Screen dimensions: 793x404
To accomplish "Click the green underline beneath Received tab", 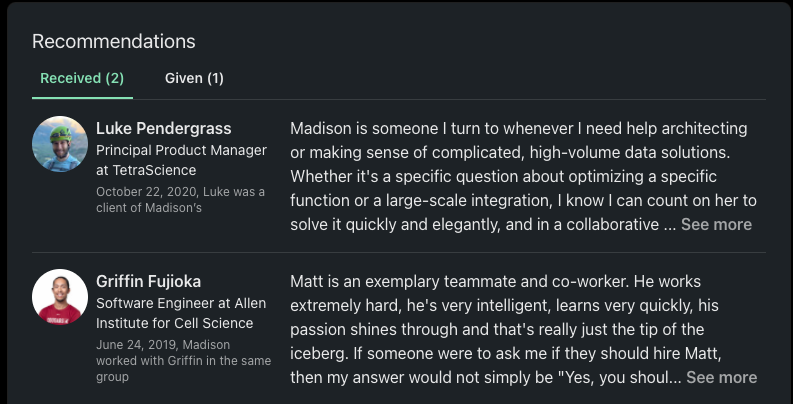I will click(82, 98).
